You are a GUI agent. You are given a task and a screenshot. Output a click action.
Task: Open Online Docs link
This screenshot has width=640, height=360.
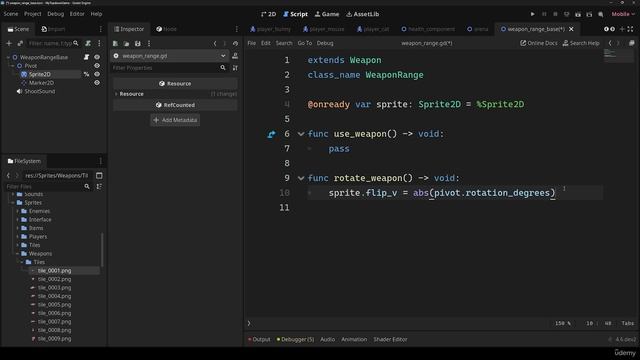pyautogui.click(x=538, y=43)
